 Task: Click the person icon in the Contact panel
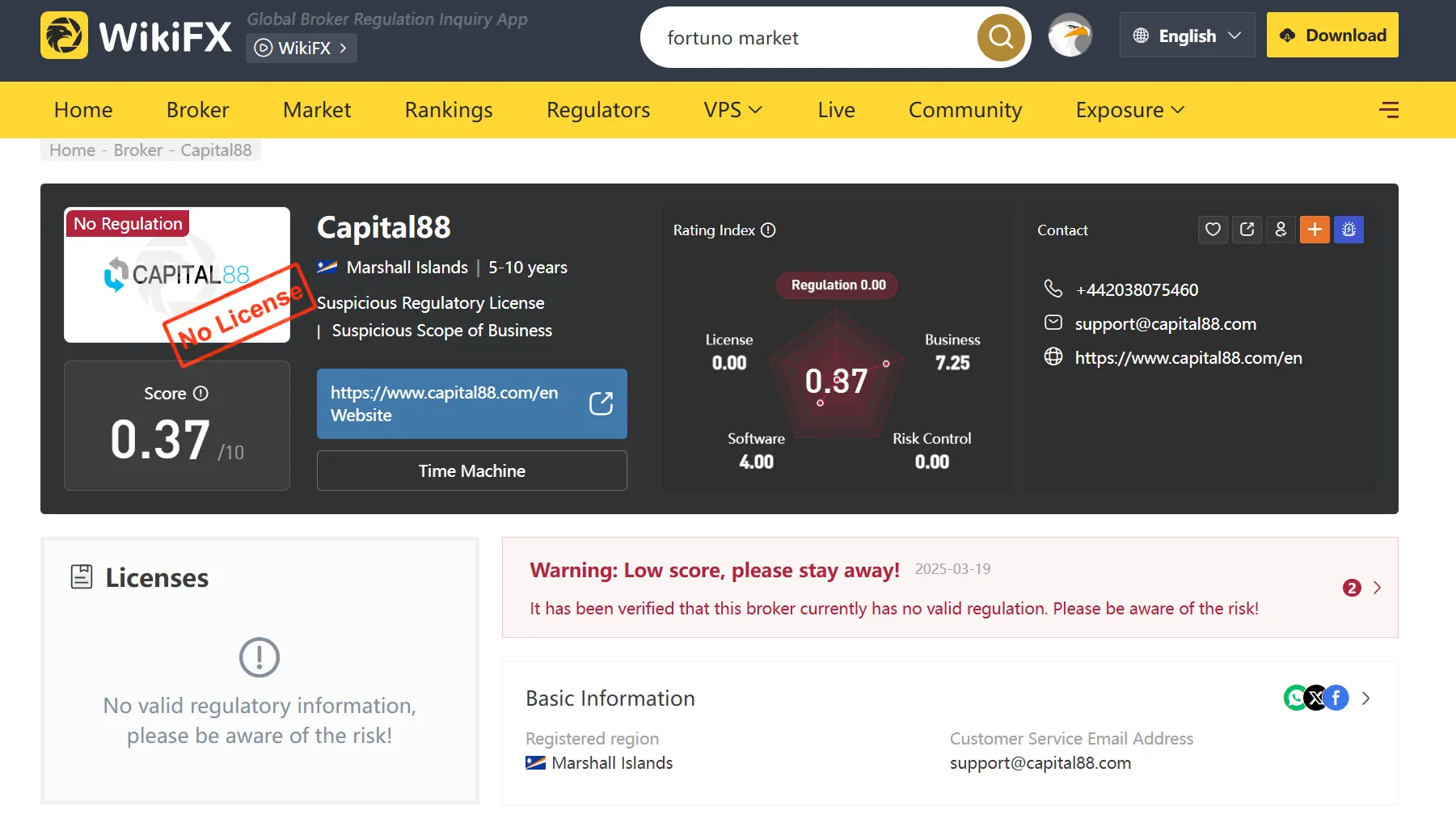click(1281, 230)
